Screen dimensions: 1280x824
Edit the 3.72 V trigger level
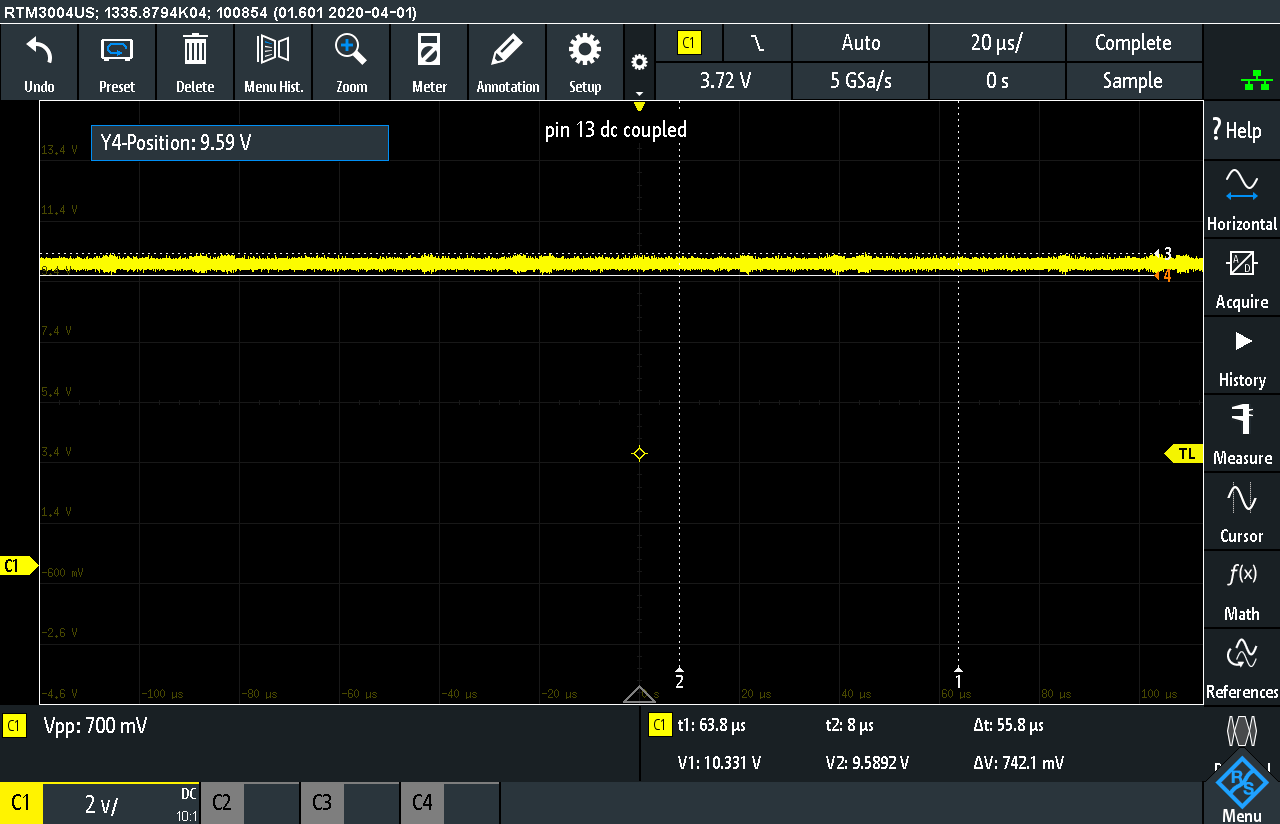pos(725,81)
